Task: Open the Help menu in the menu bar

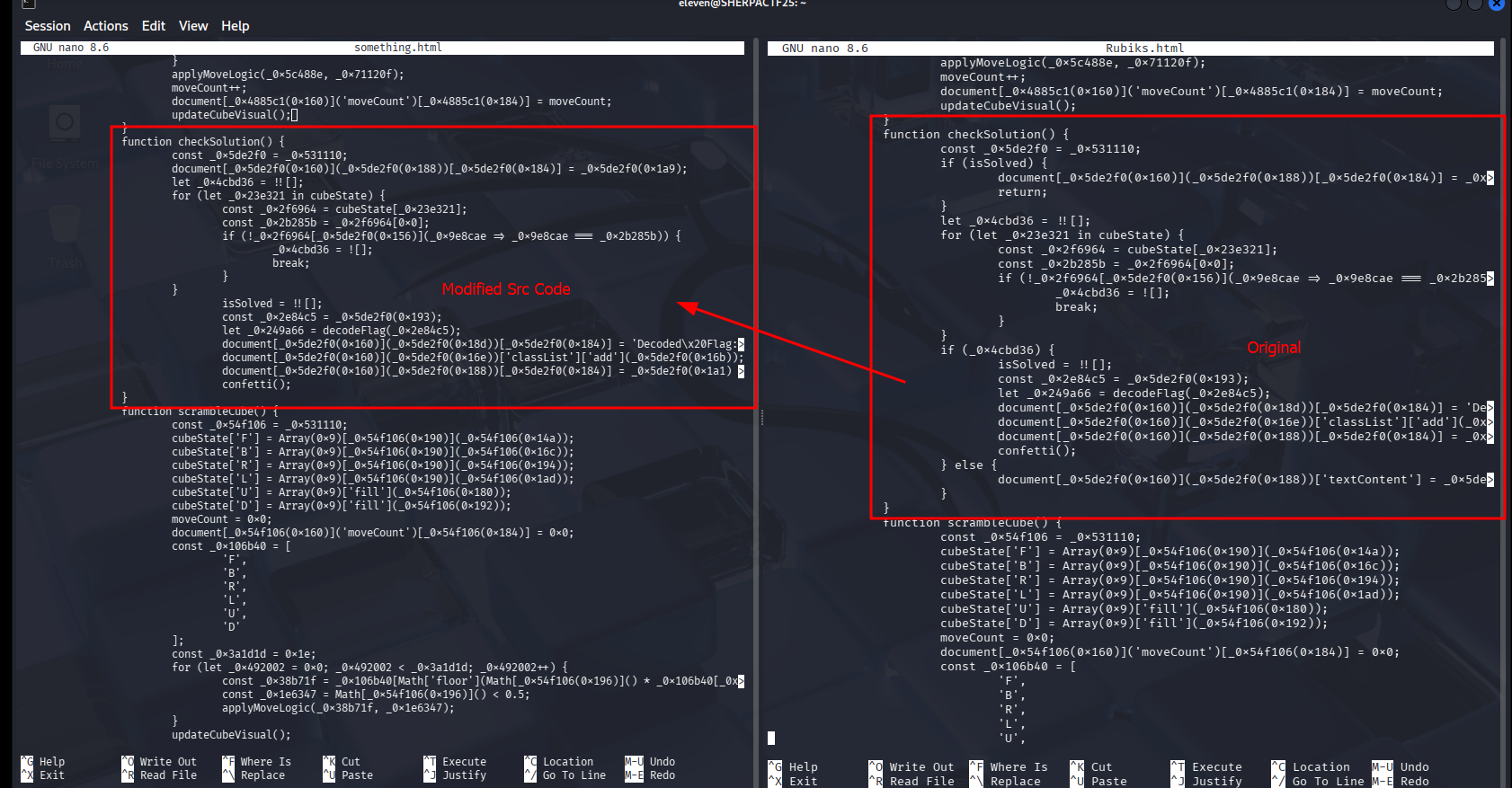Action: pos(236,26)
